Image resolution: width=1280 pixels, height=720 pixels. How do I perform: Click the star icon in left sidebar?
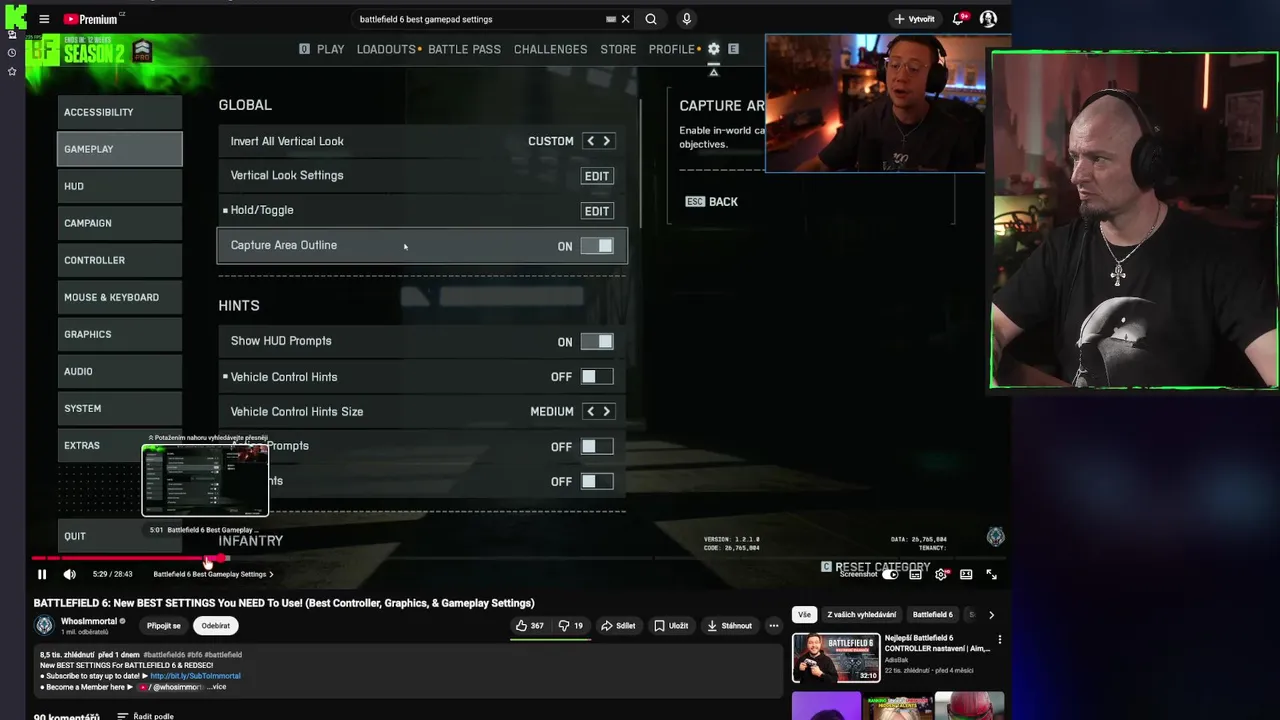tap(12, 71)
